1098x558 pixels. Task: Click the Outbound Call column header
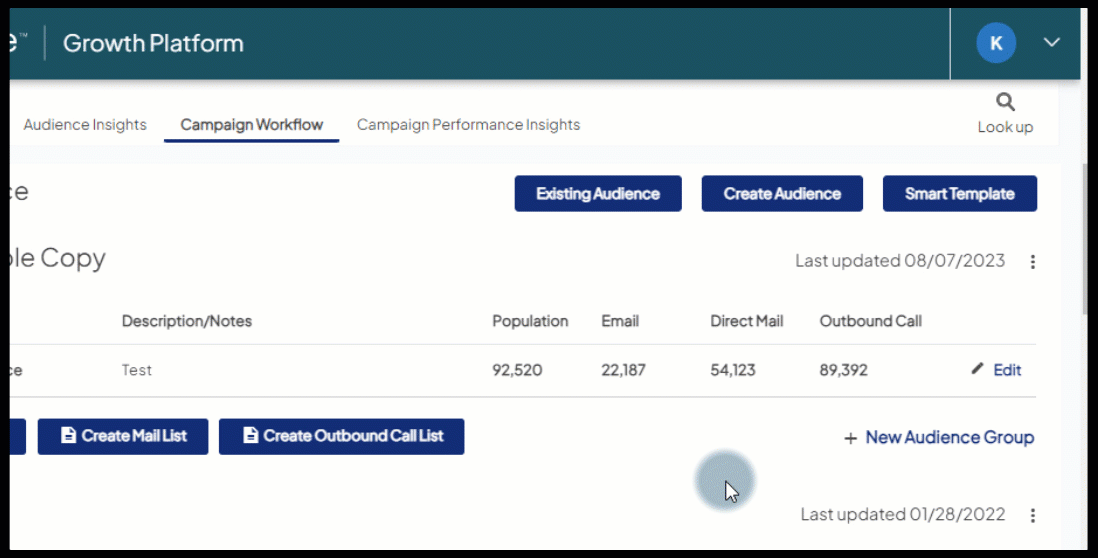click(x=870, y=321)
